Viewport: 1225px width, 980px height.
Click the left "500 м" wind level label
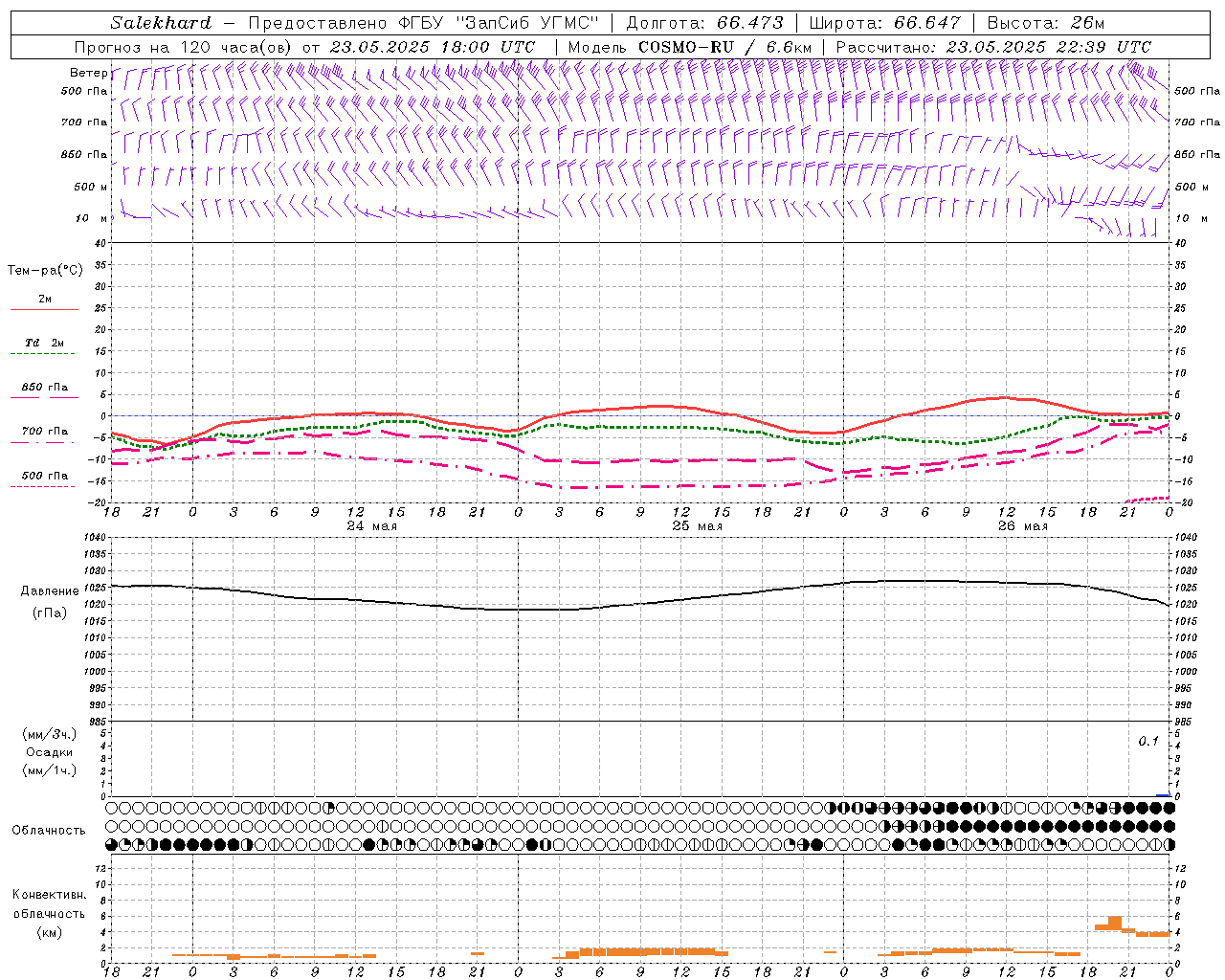click(x=91, y=187)
